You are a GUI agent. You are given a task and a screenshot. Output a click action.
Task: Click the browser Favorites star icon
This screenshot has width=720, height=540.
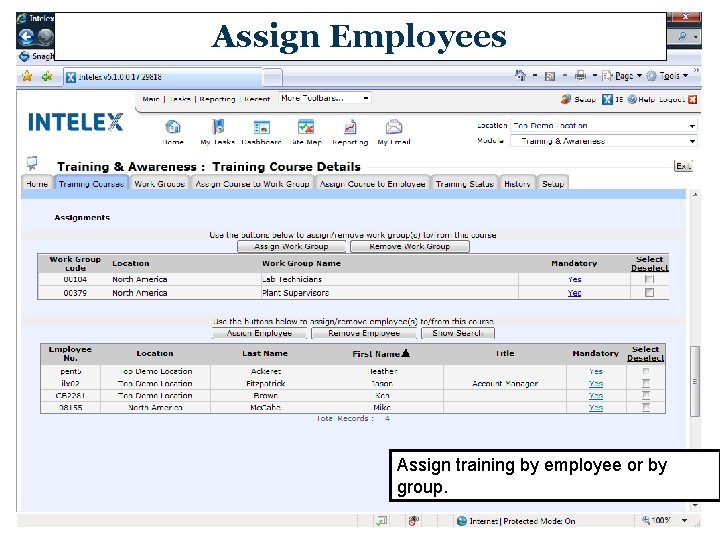coord(27,76)
